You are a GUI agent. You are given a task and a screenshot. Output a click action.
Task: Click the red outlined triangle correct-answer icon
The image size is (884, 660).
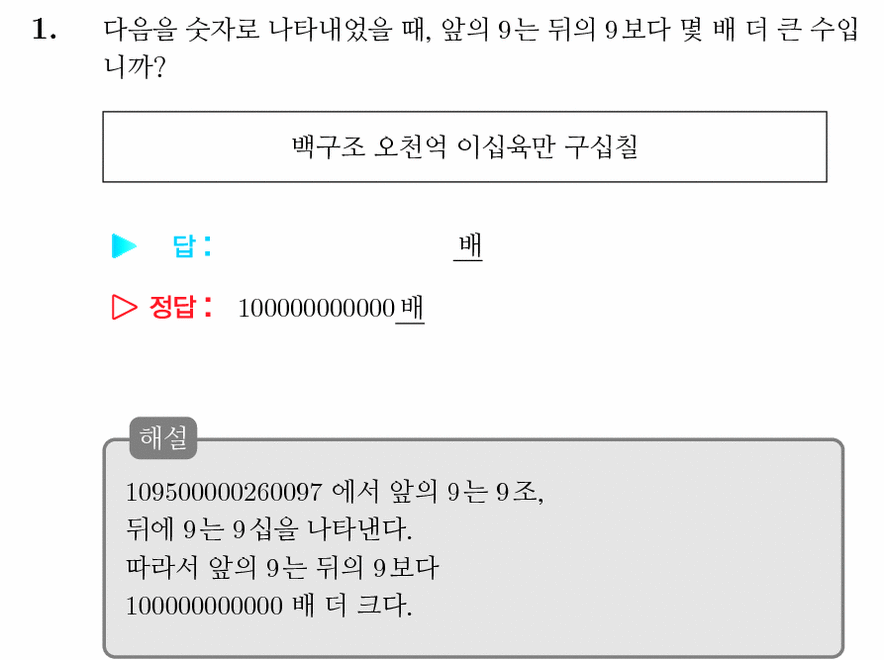click(x=124, y=307)
